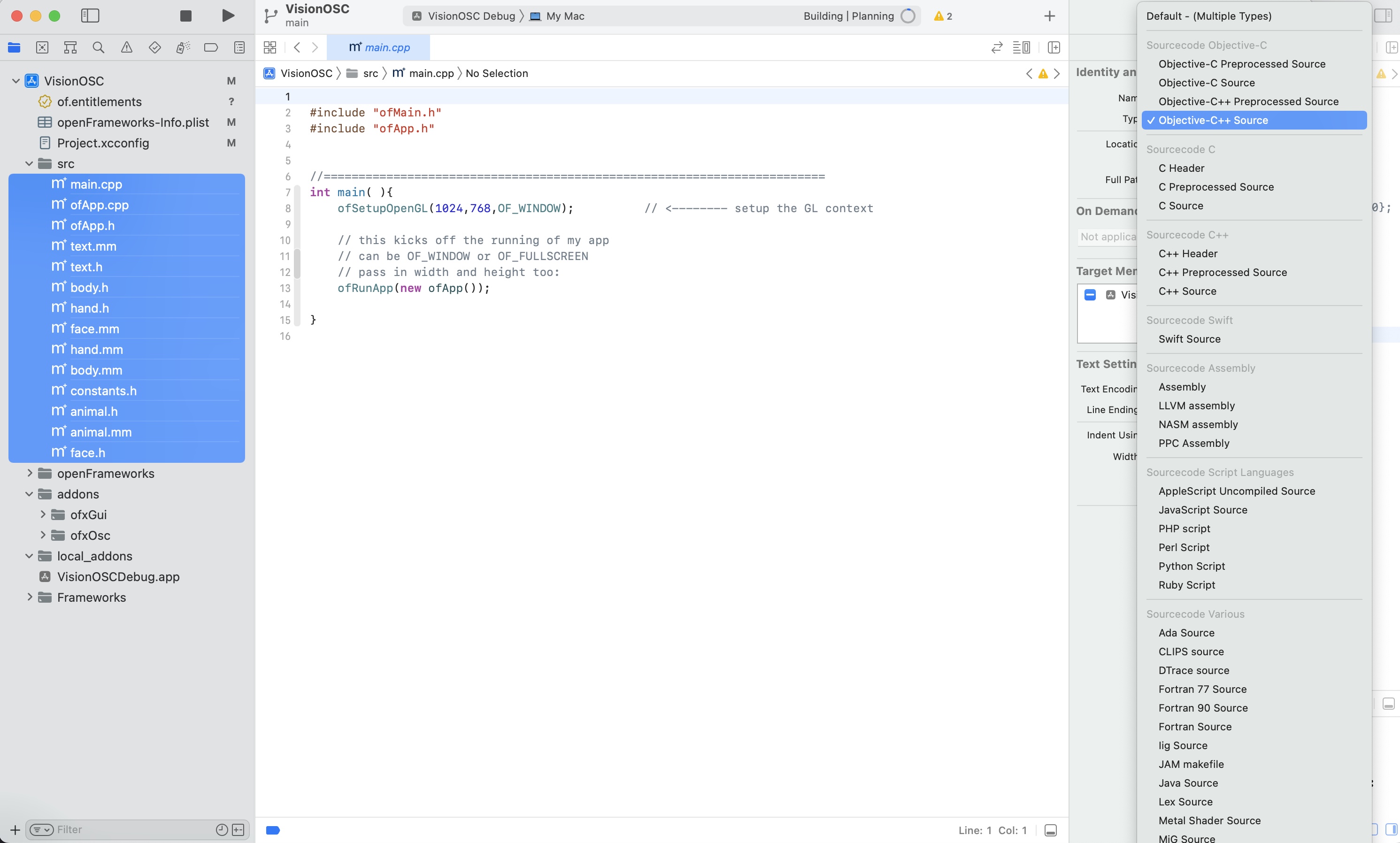Expand the ofxGui addon folder
Viewport: 1400px width, 843px height.
click(x=43, y=514)
